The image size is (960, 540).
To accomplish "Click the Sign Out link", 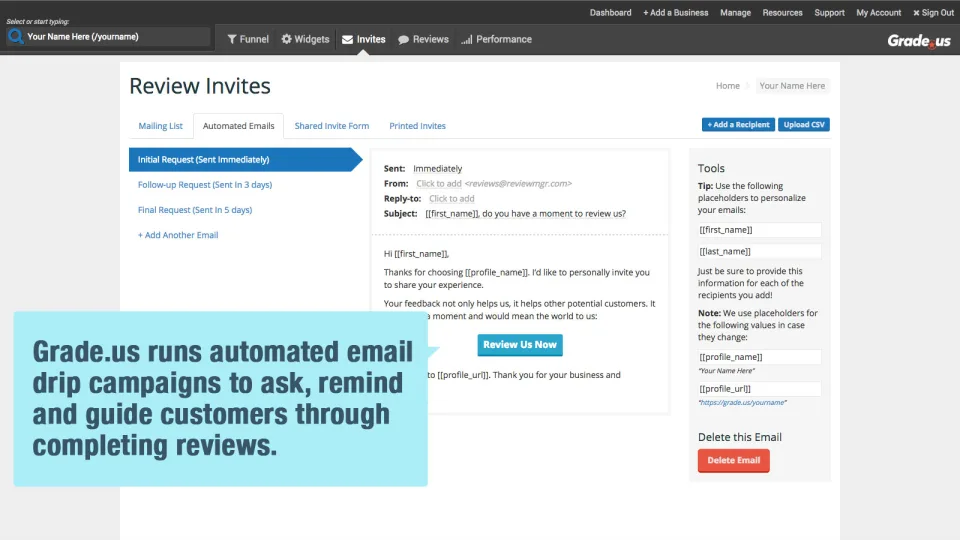I will tap(933, 12).
